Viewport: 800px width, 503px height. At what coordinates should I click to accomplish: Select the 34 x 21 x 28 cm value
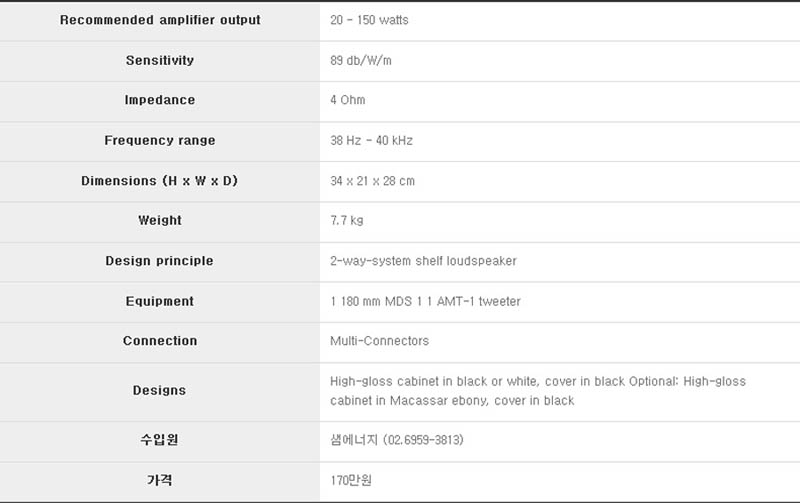(372, 181)
